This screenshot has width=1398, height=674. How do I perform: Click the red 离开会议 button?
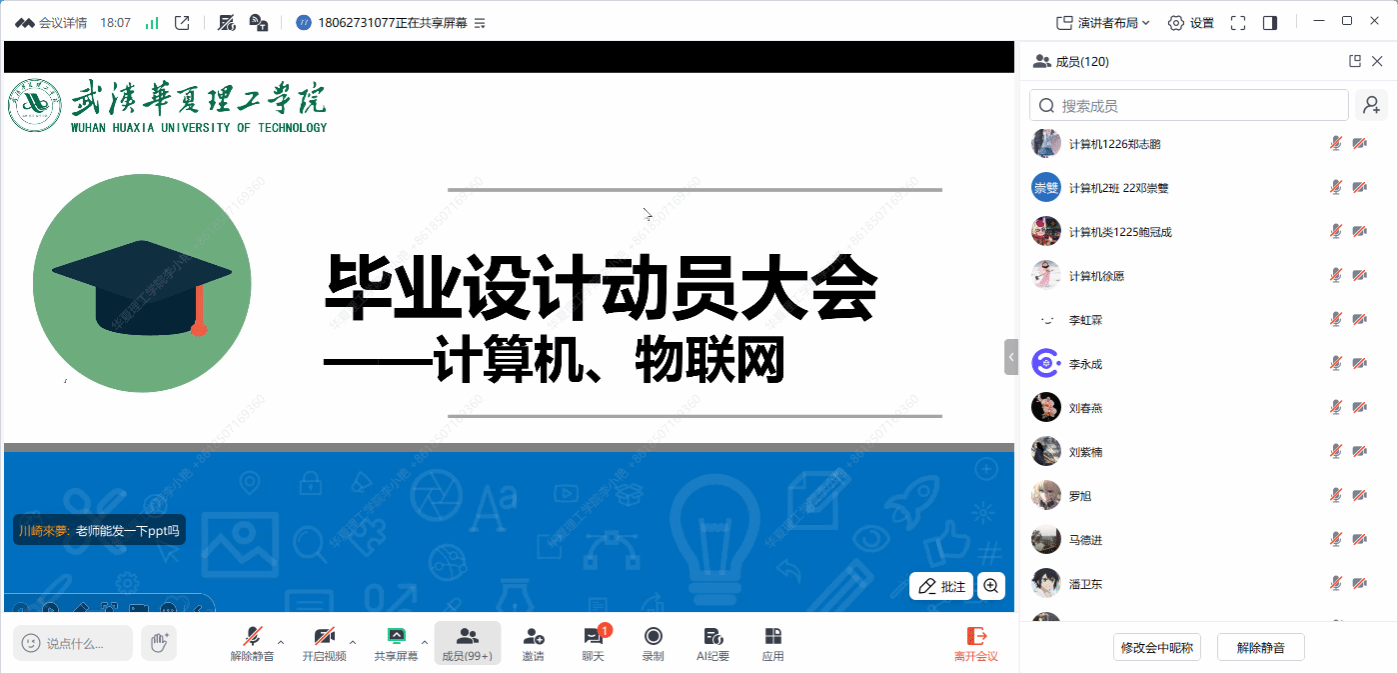[975, 643]
